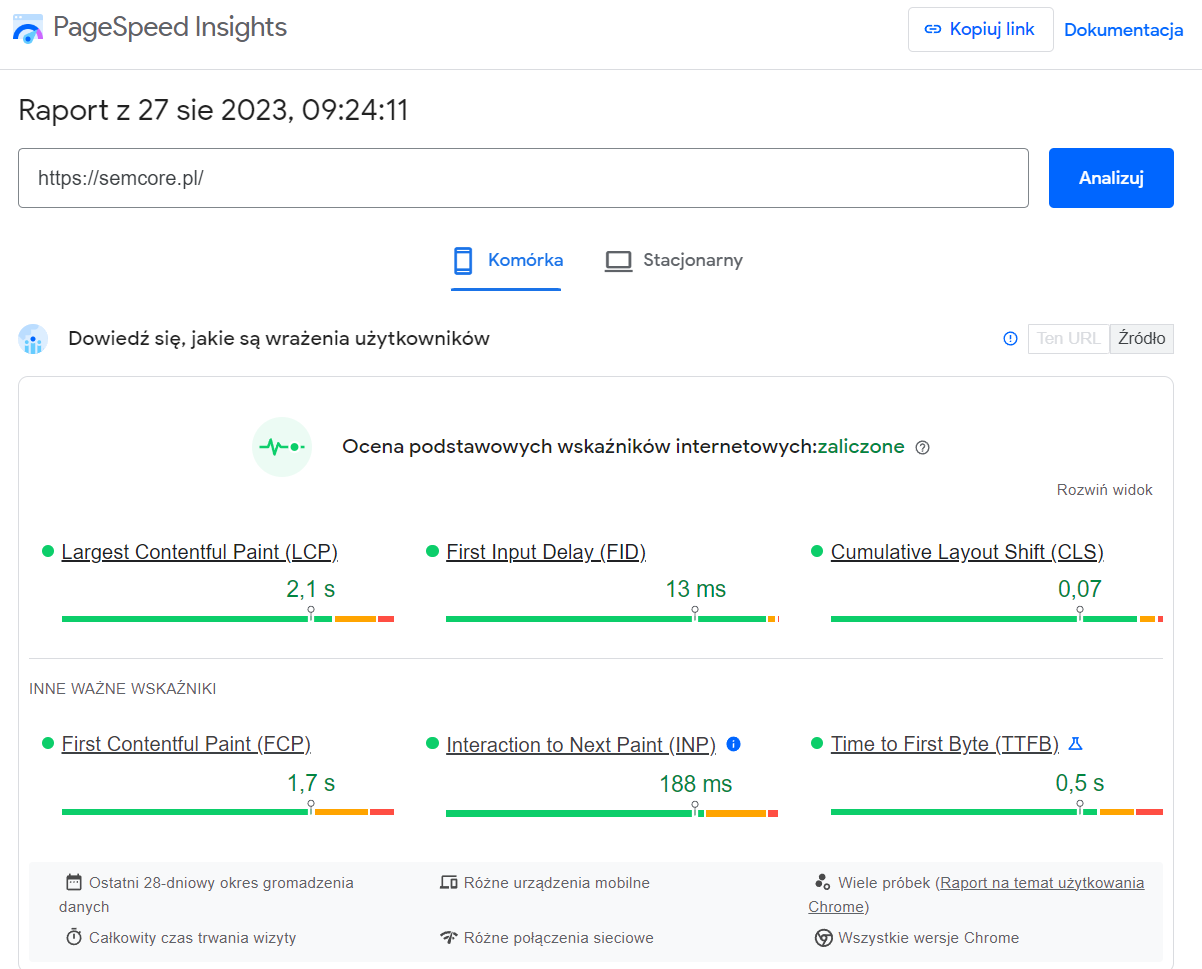Click the FCP distribution bar
This screenshot has width=1202, height=969.
point(228,811)
